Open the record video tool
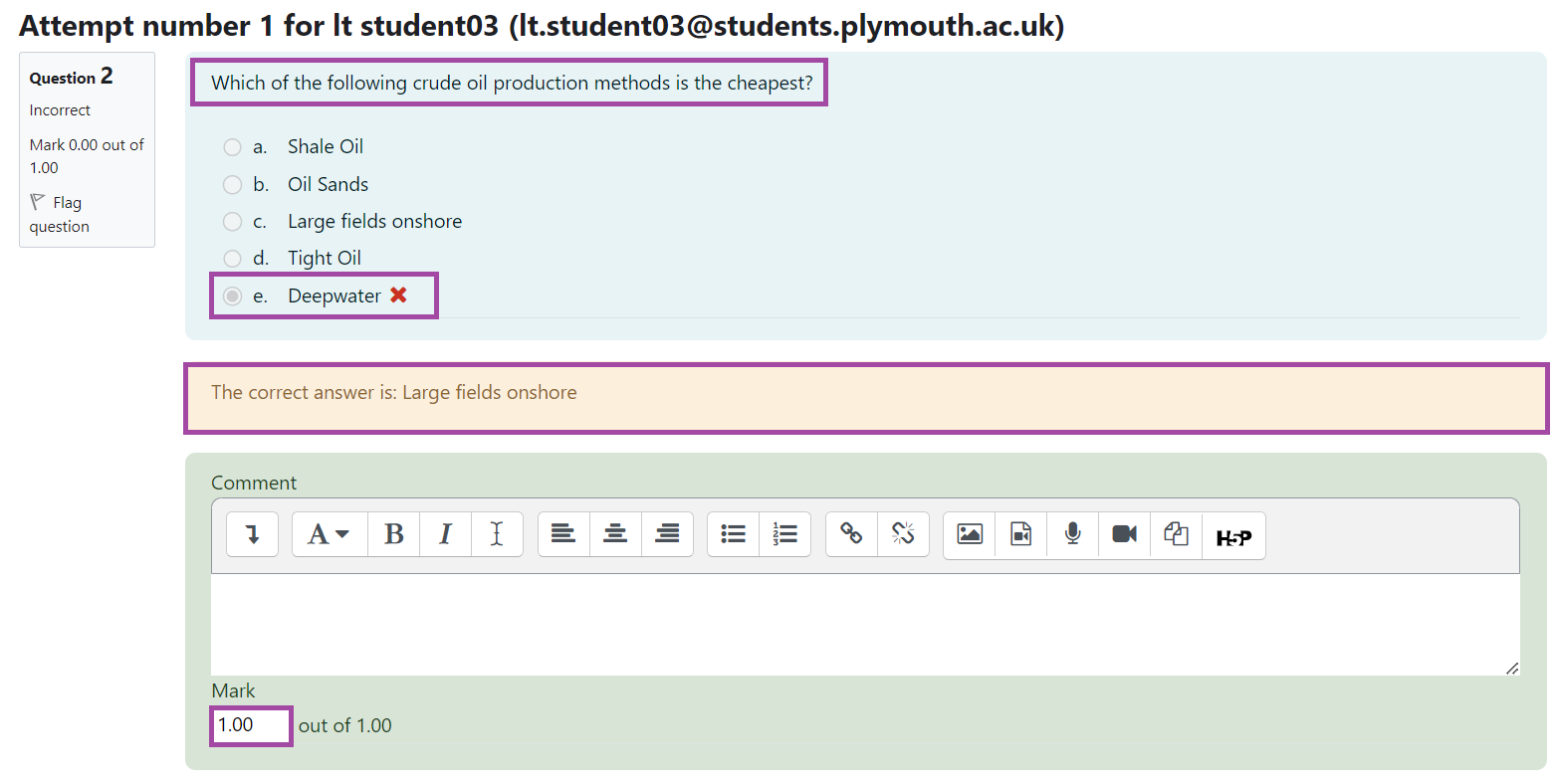This screenshot has width=1558, height=784. [1124, 534]
